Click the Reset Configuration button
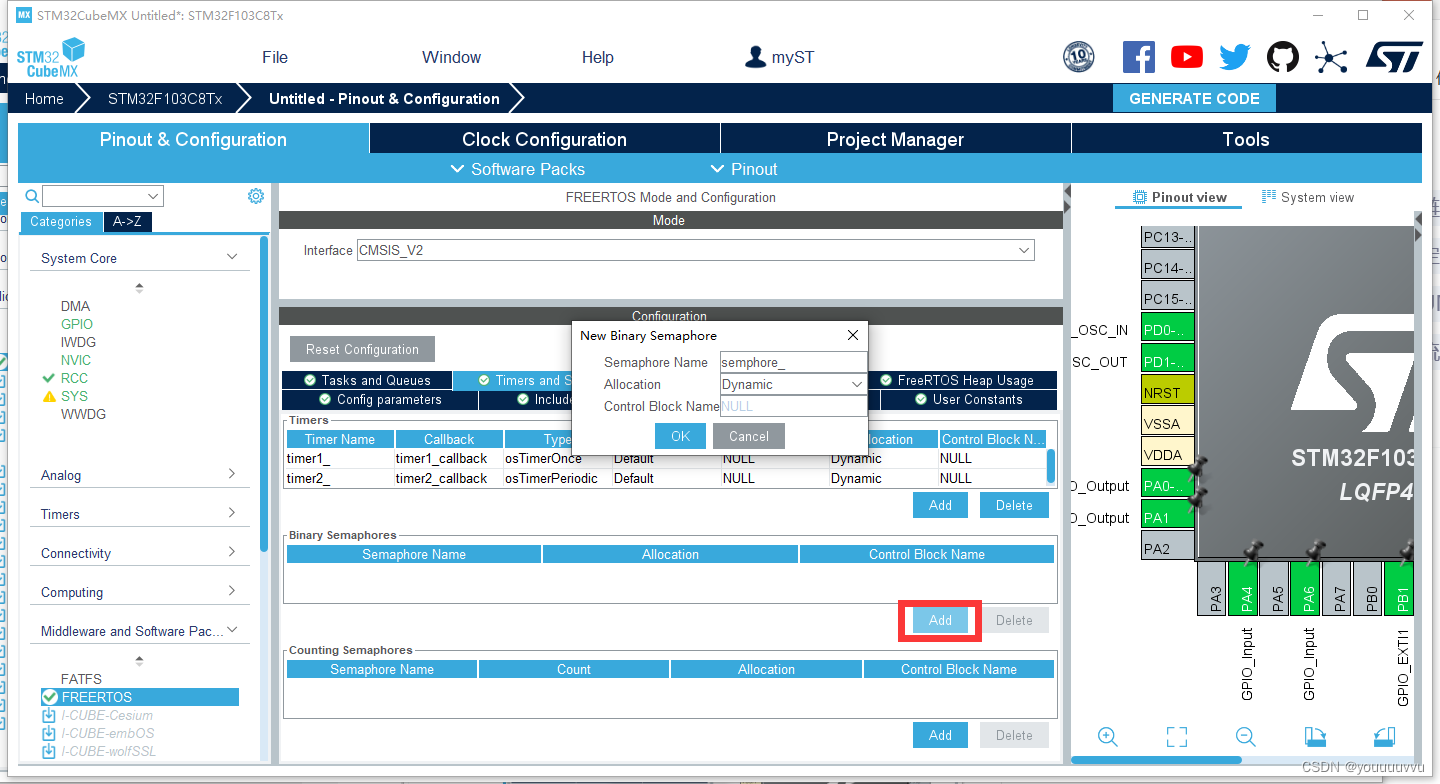1440x784 pixels. (363, 349)
